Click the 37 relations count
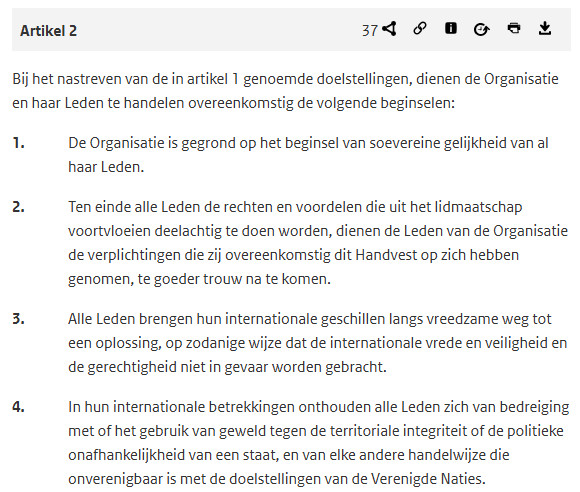 coord(370,30)
